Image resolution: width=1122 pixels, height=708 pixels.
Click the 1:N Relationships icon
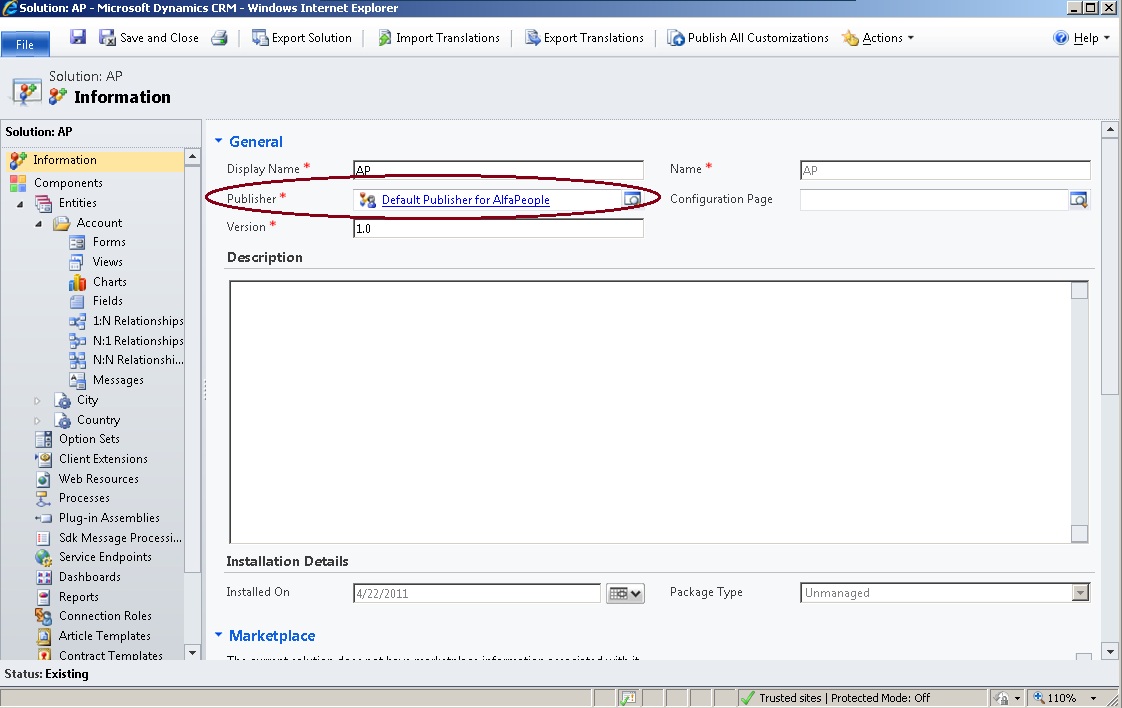coord(77,321)
